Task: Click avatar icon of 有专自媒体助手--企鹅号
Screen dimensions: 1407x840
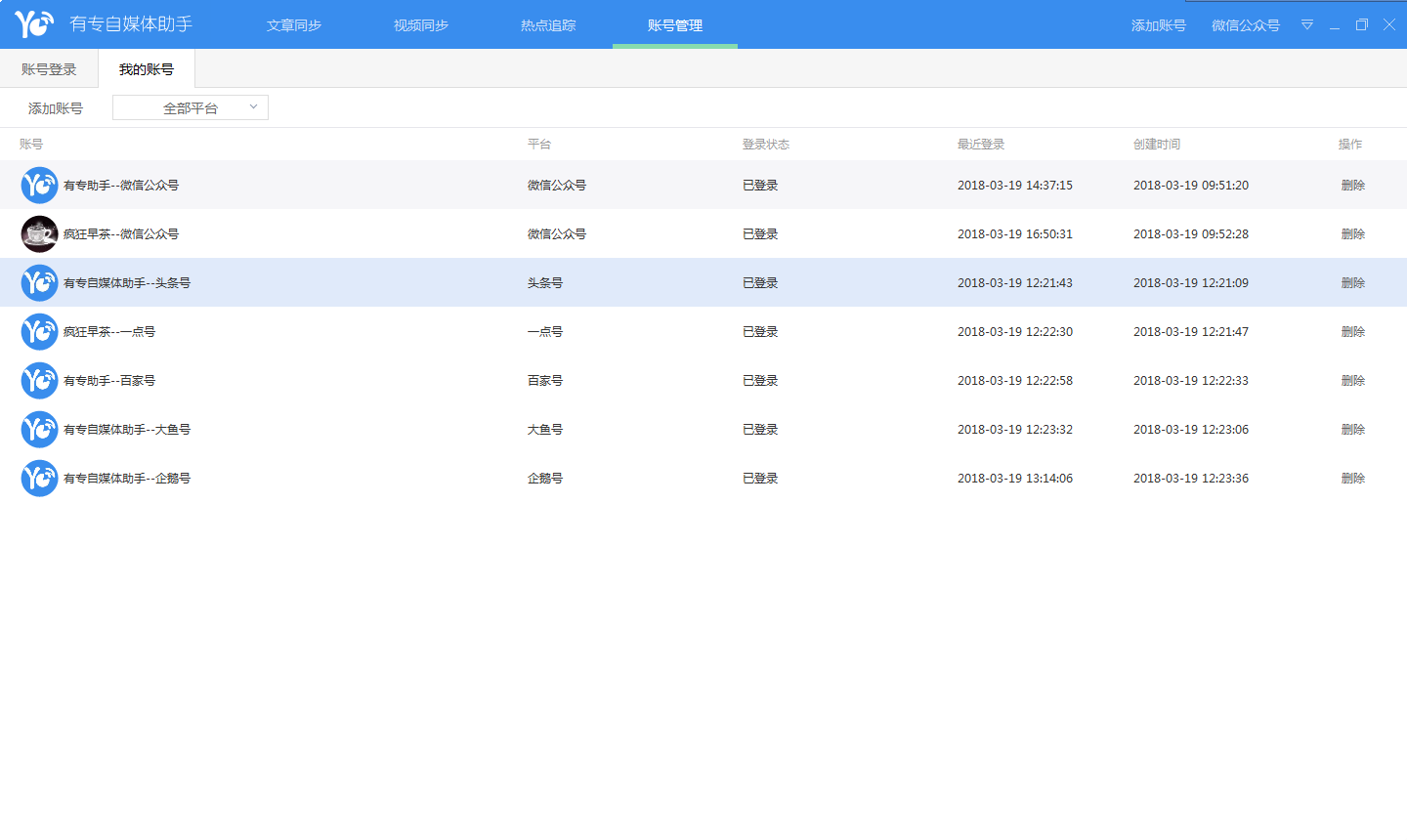Action: [39, 479]
